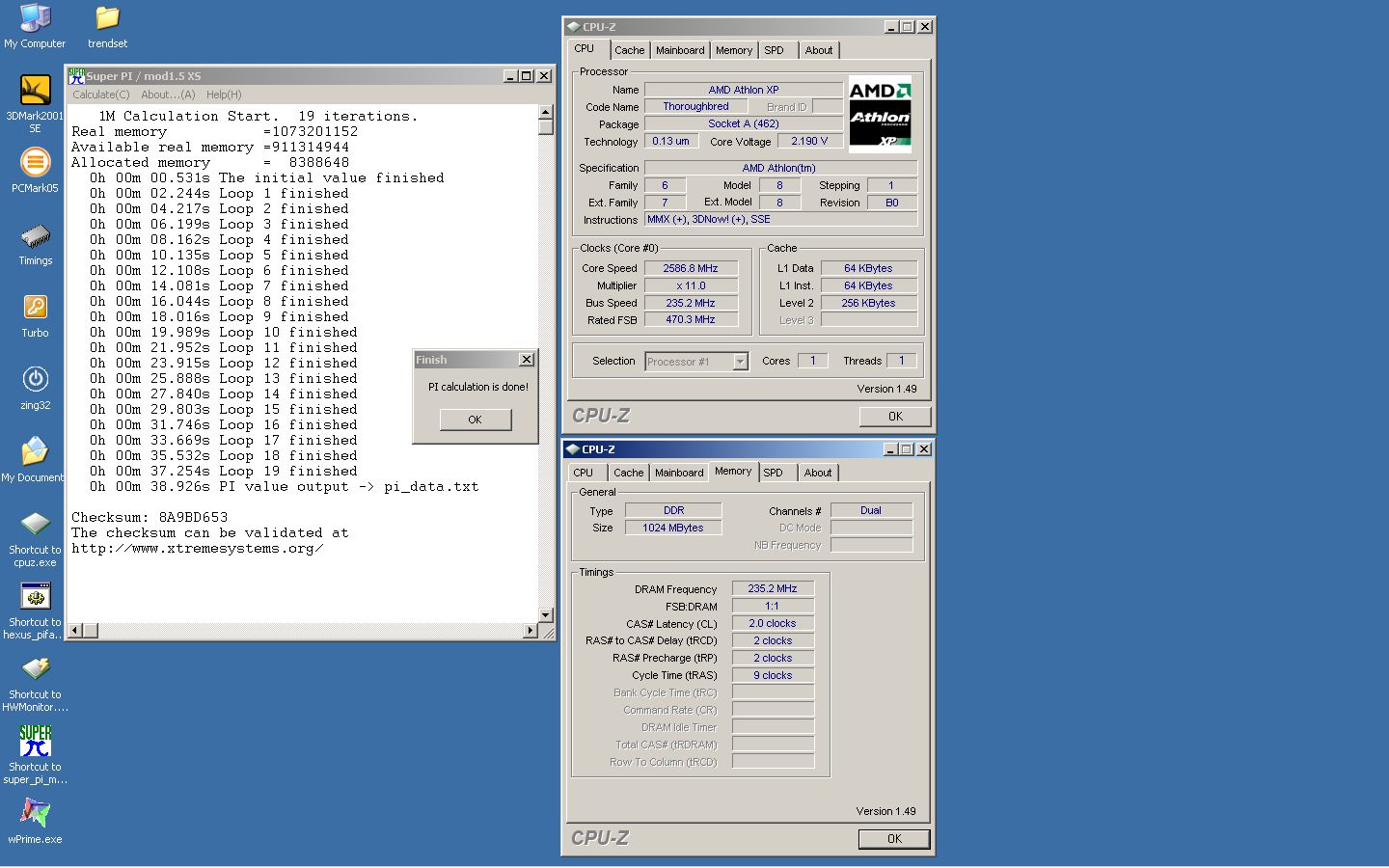Select About tab in lower CPU-Z window
This screenshot has width=1389, height=868.
point(818,473)
